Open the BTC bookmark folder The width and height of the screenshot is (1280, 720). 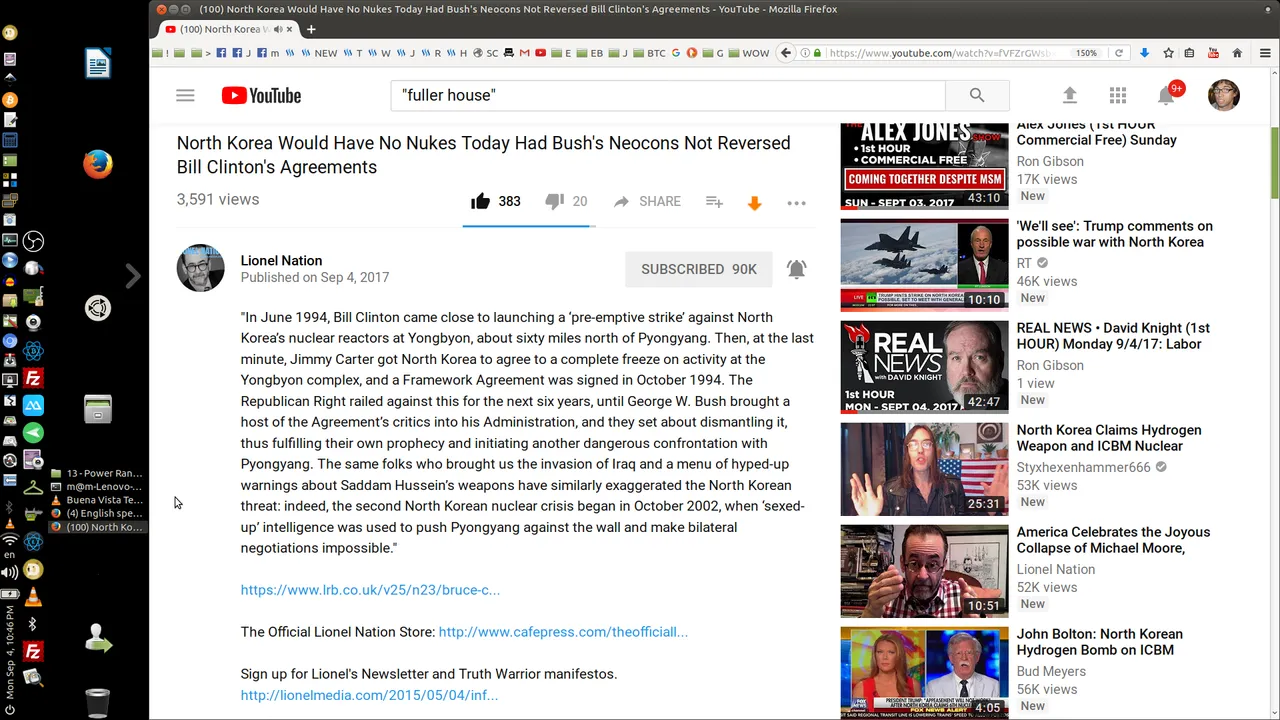649,53
